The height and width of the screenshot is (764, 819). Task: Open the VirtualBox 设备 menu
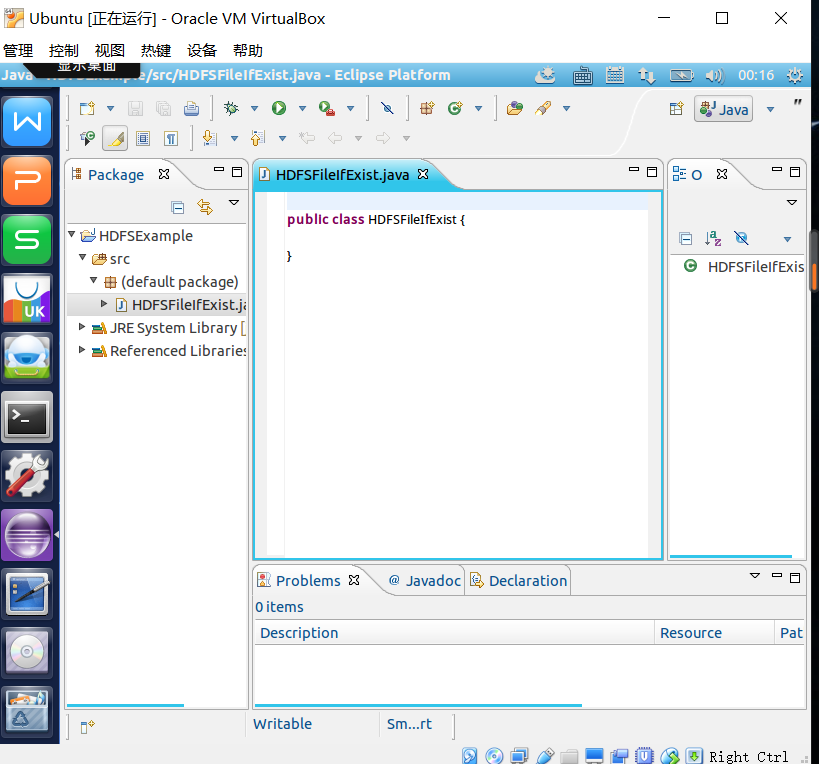[x=202, y=51]
